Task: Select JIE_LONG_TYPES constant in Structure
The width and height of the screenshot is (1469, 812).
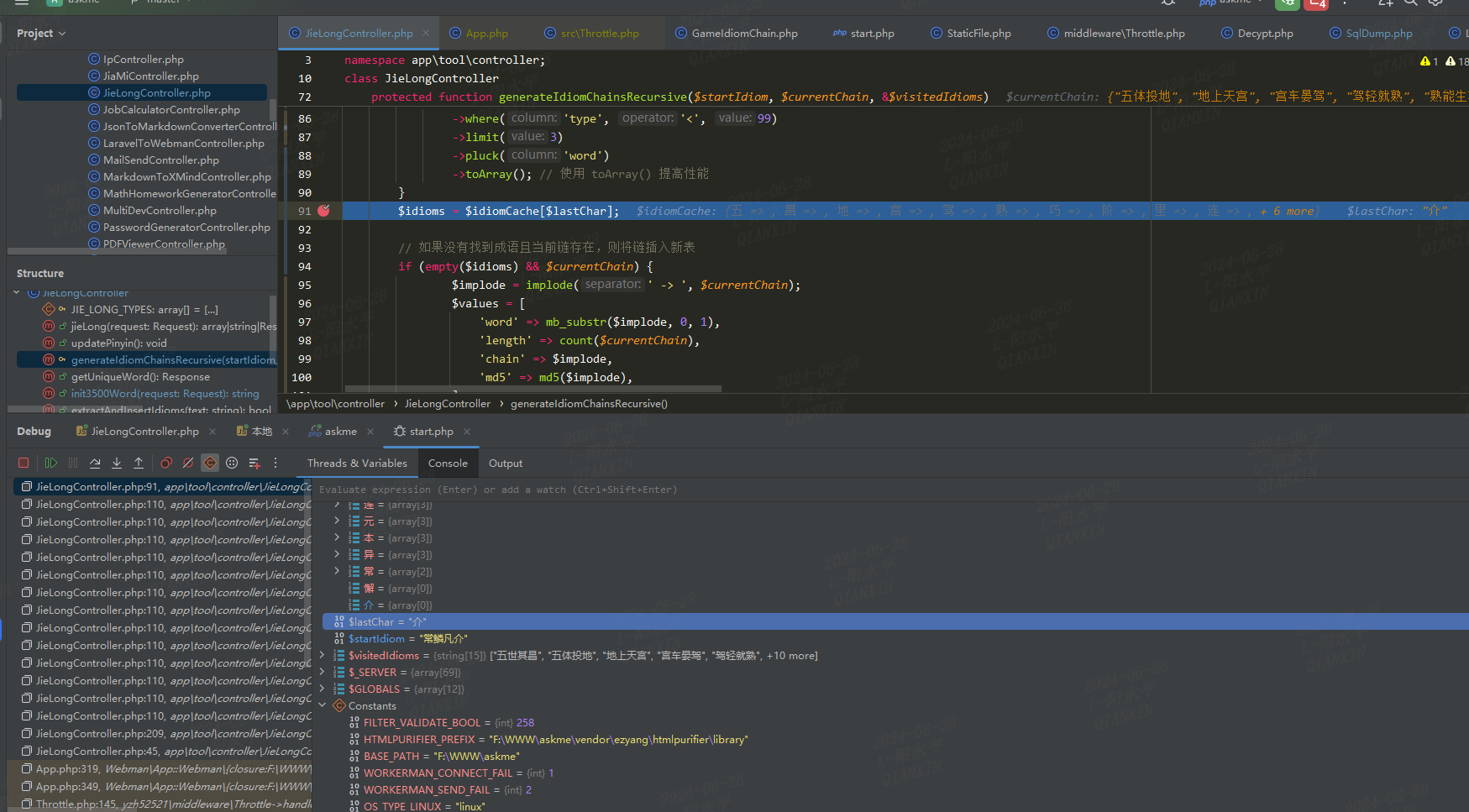Action: [x=144, y=310]
